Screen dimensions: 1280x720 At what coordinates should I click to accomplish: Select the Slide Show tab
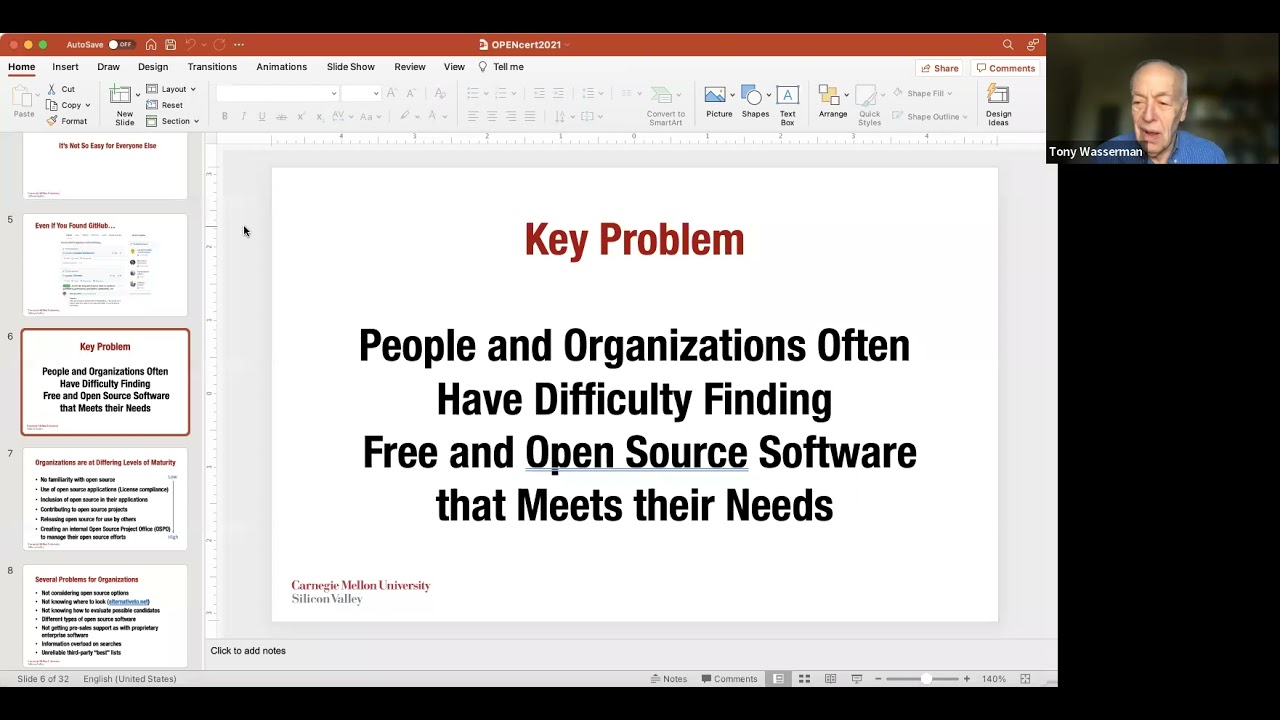point(351,67)
